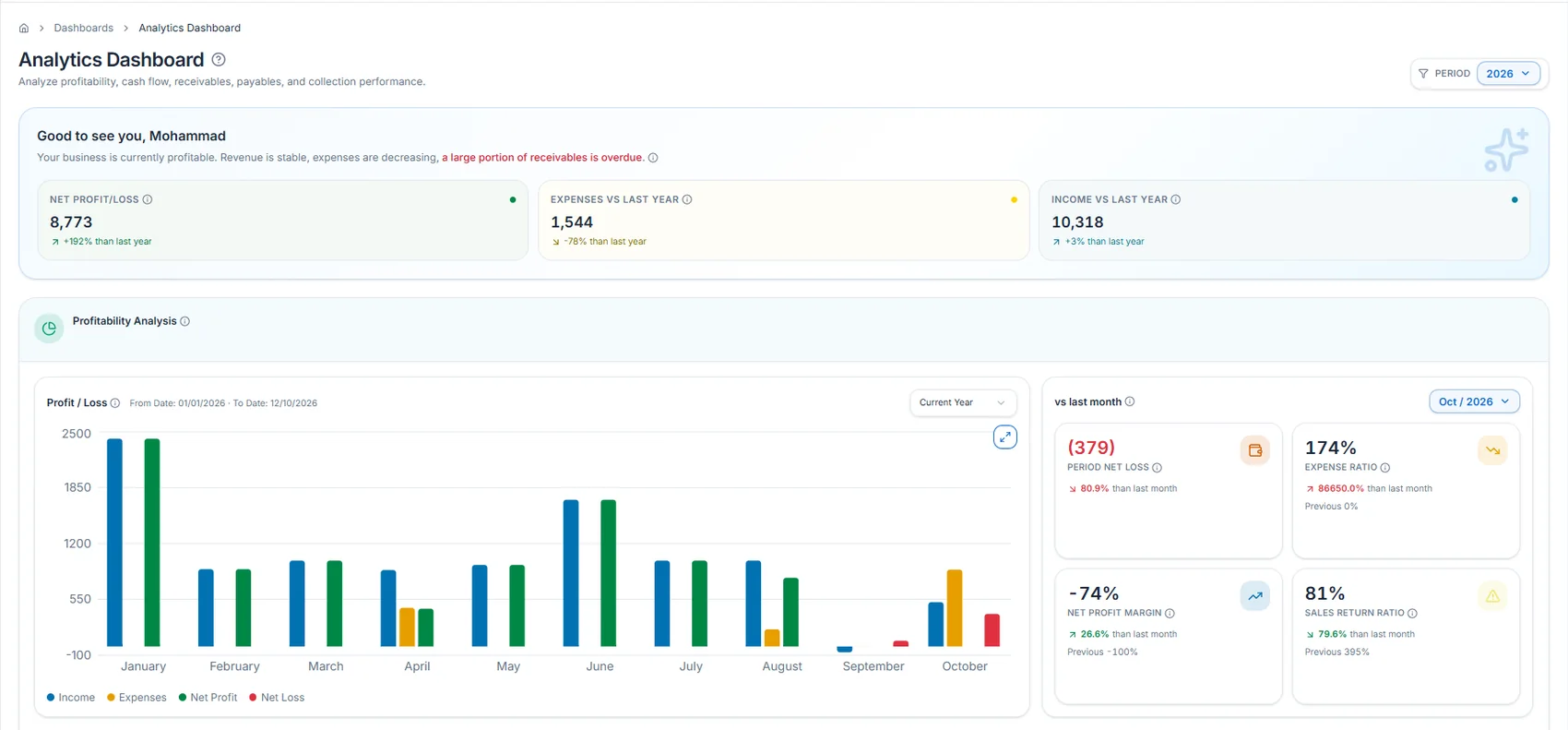
Task: Click the AI sparkle icon in greeting card
Action: [x=1506, y=150]
